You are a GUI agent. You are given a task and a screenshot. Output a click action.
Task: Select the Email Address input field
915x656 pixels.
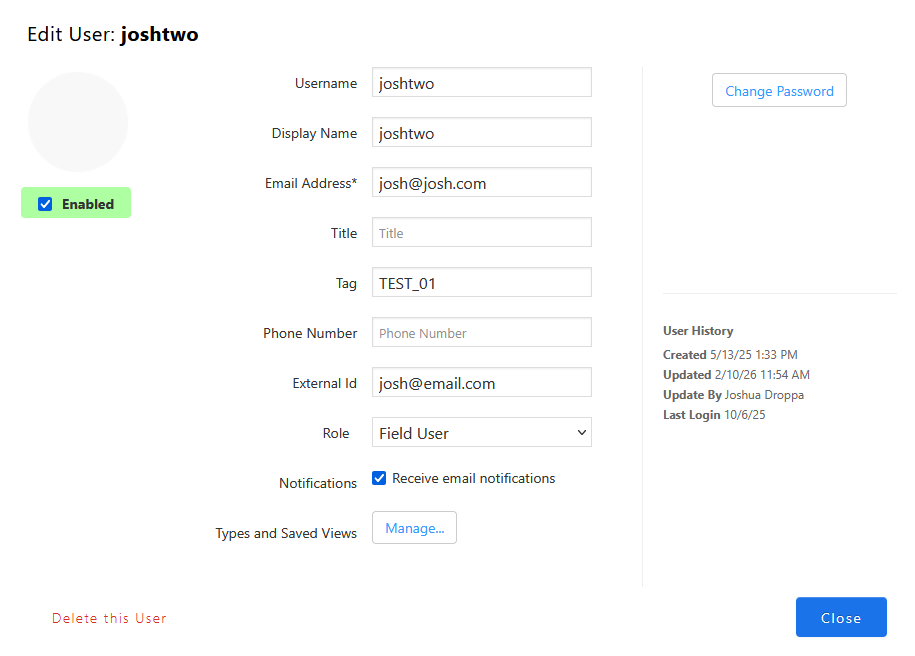pyautogui.click(x=481, y=183)
